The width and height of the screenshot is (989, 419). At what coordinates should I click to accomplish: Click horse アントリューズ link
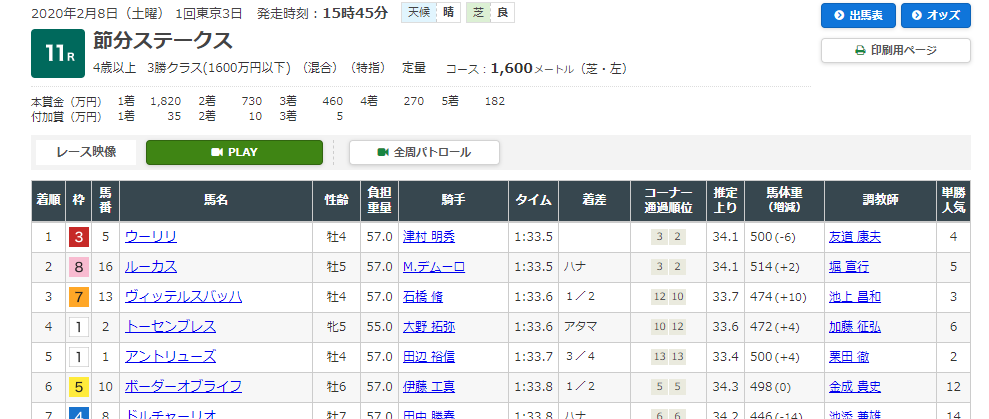tap(170, 357)
